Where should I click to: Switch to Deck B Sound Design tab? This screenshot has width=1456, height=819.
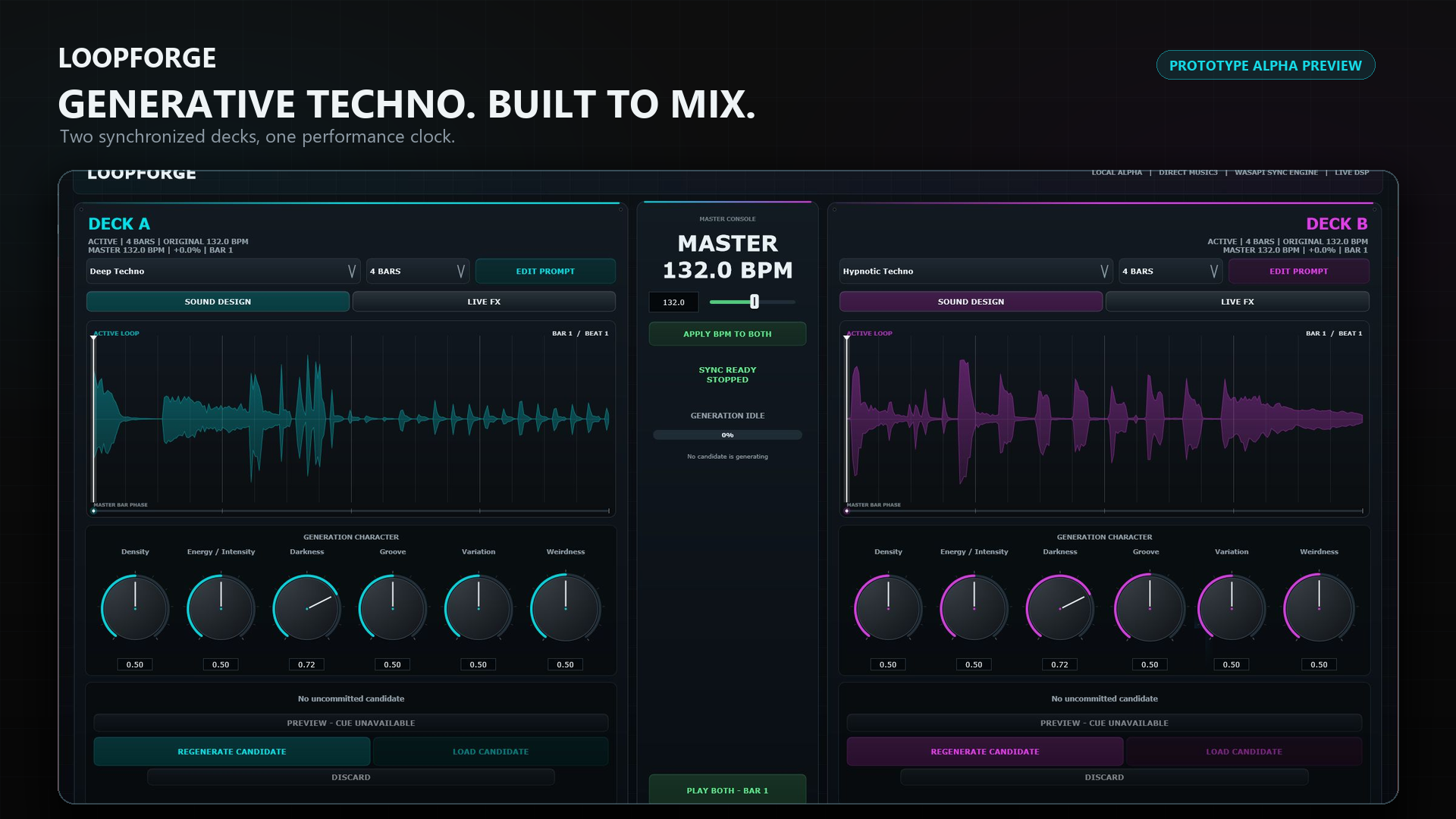coord(971,302)
